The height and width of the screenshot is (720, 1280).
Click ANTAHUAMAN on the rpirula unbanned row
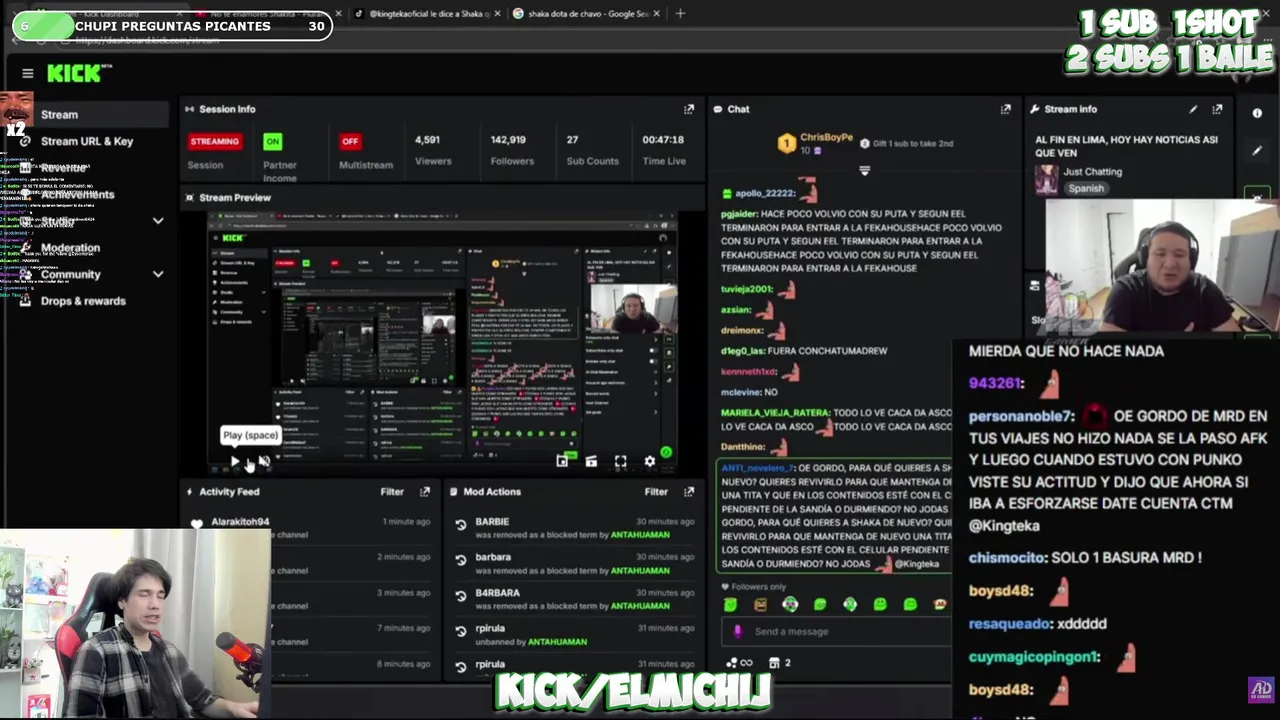(557, 642)
